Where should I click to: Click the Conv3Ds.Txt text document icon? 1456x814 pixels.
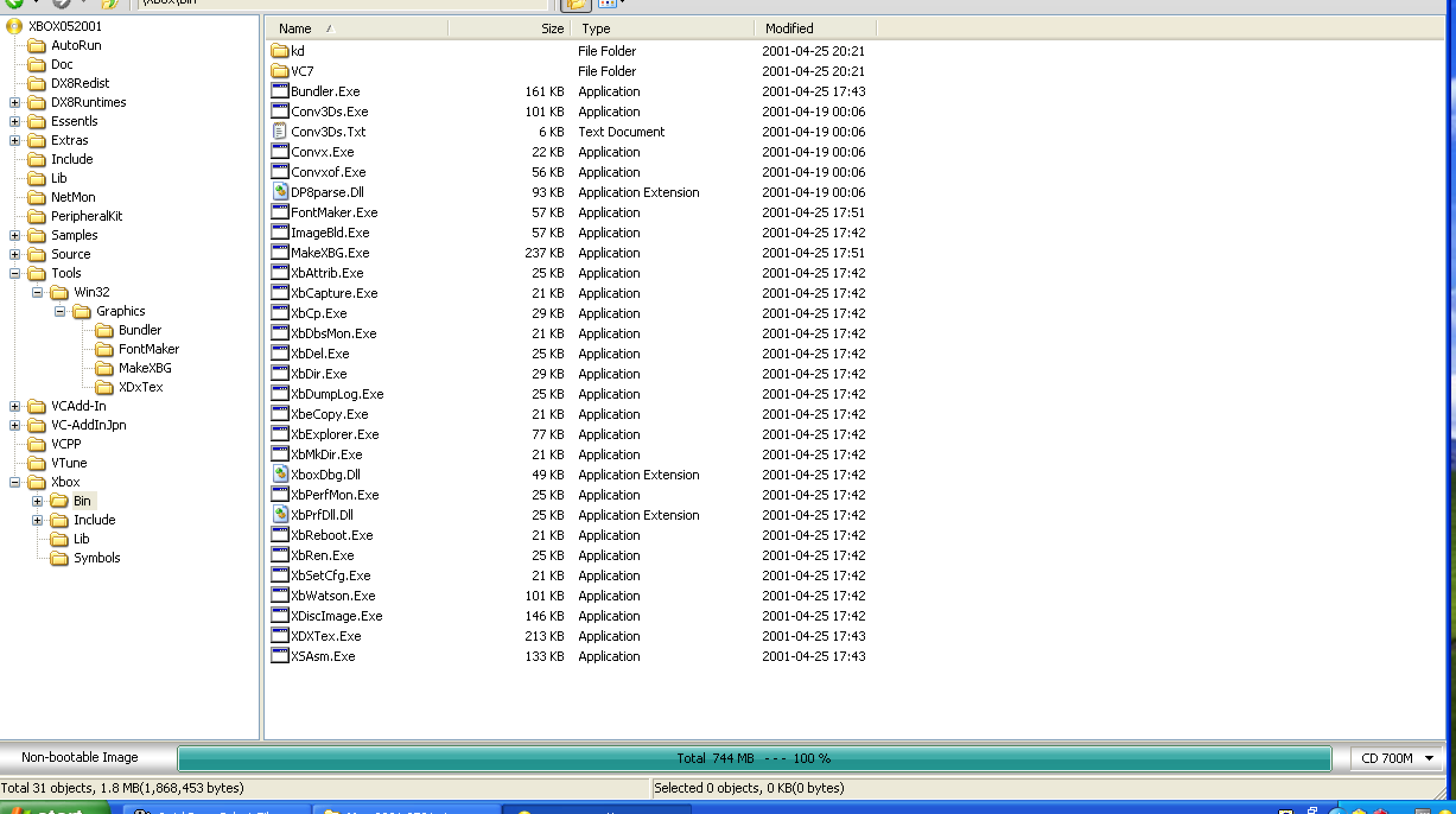click(279, 131)
